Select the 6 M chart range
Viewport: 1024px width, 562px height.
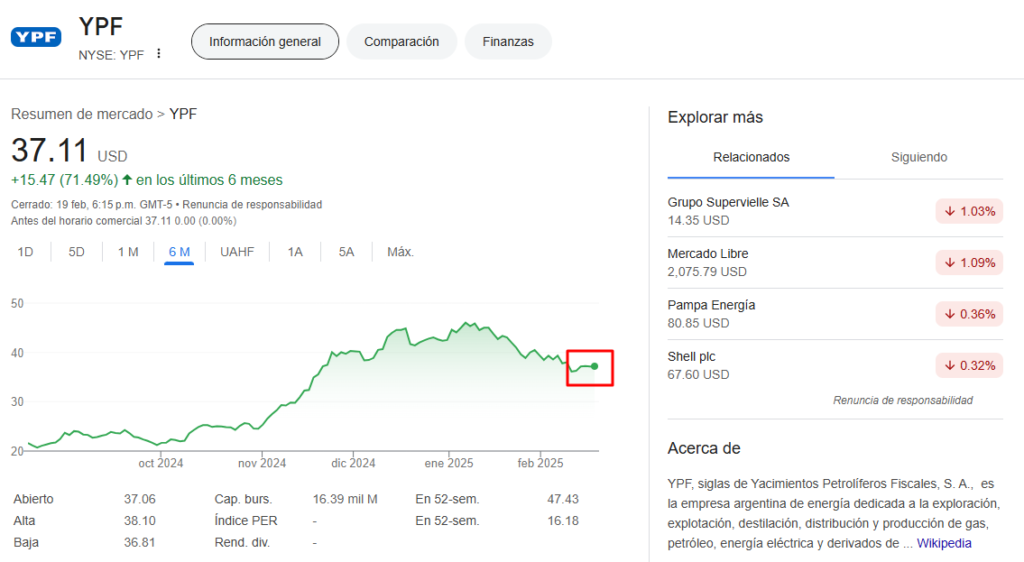179,252
